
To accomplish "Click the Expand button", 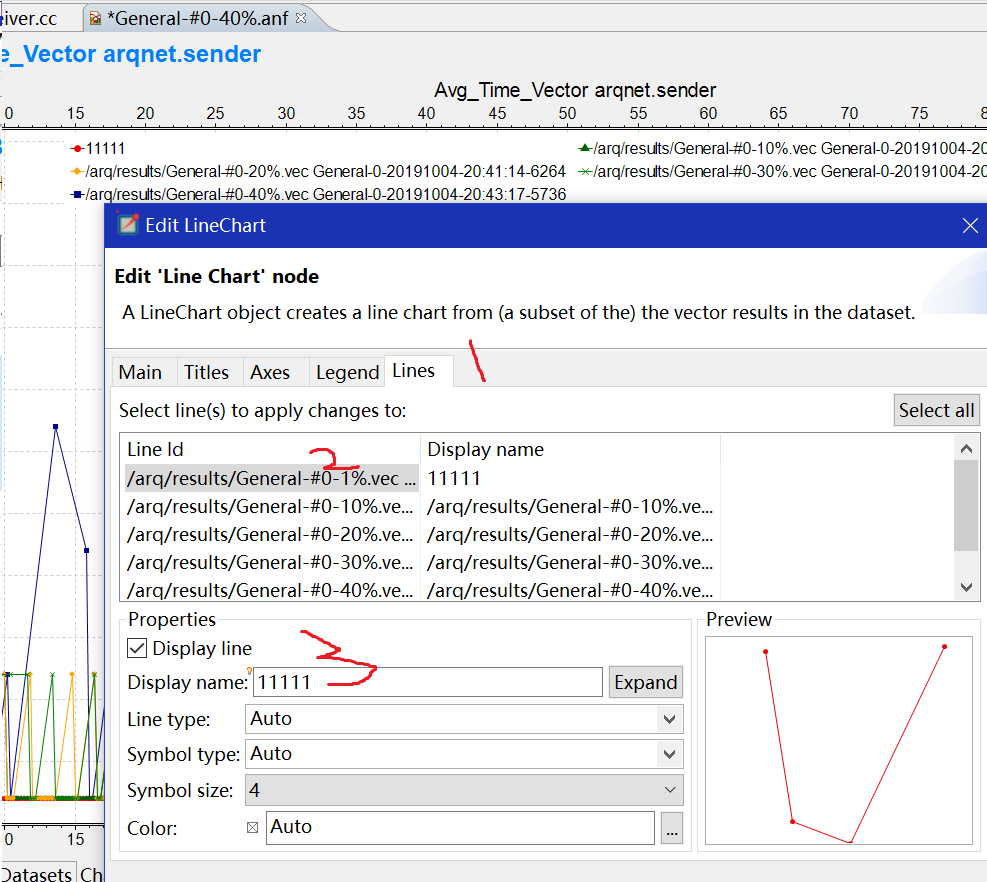I will pyautogui.click(x=646, y=682).
